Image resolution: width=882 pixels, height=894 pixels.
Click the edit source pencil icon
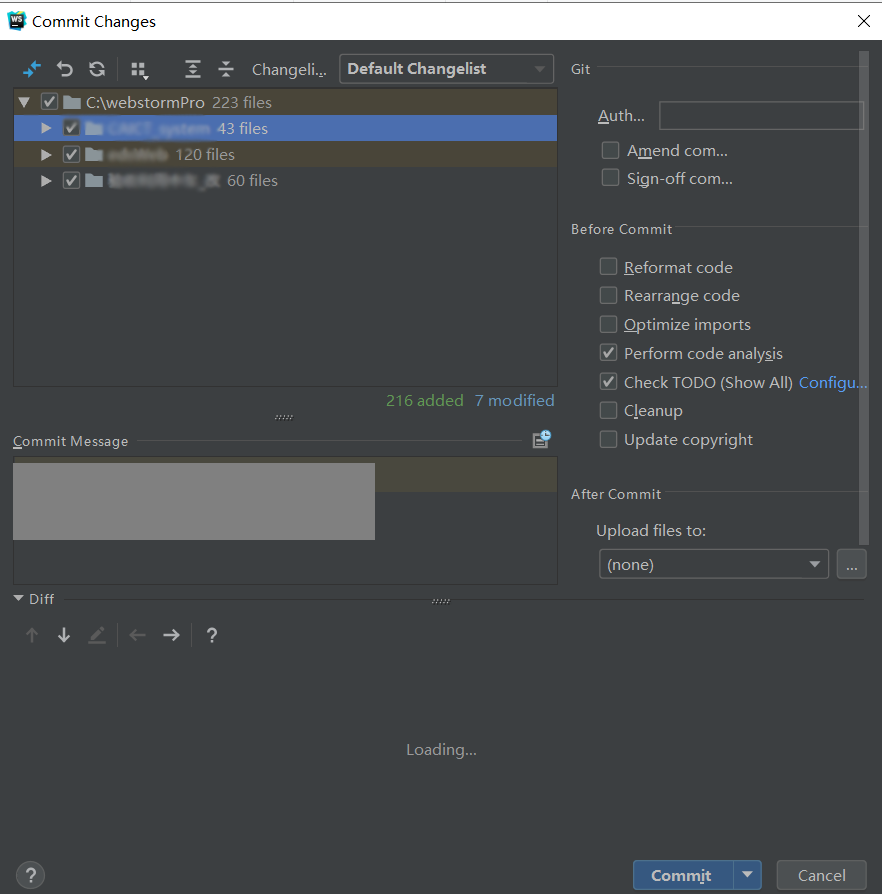(97, 635)
